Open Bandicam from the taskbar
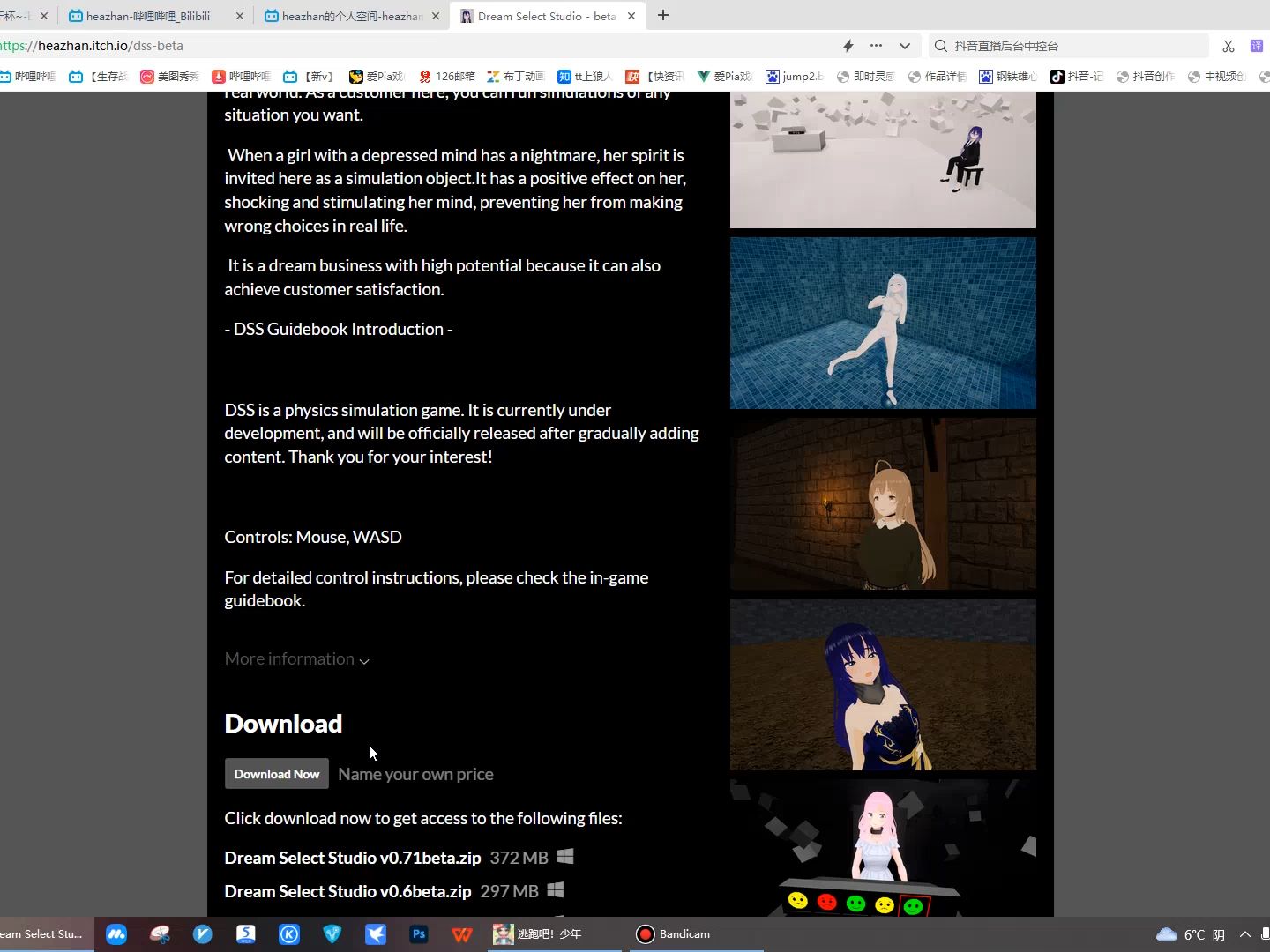Screen dimensions: 1270x952 click(x=697, y=934)
